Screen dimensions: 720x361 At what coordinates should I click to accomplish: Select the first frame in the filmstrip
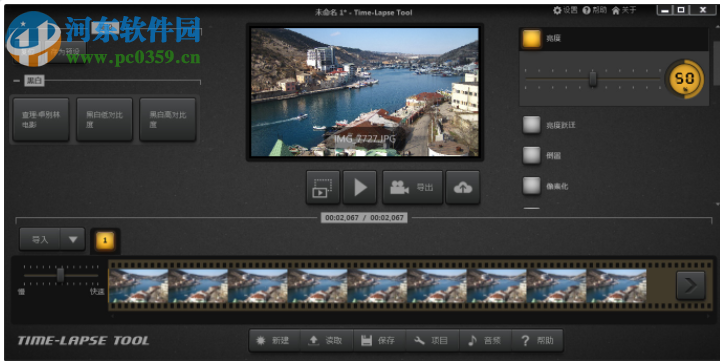click(139, 285)
